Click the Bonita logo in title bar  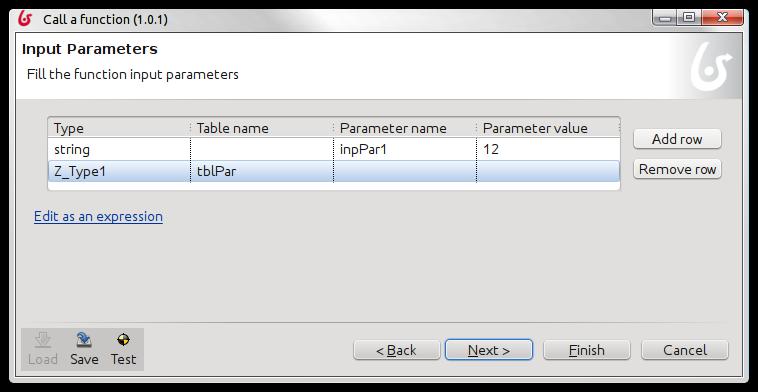tap(25, 19)
